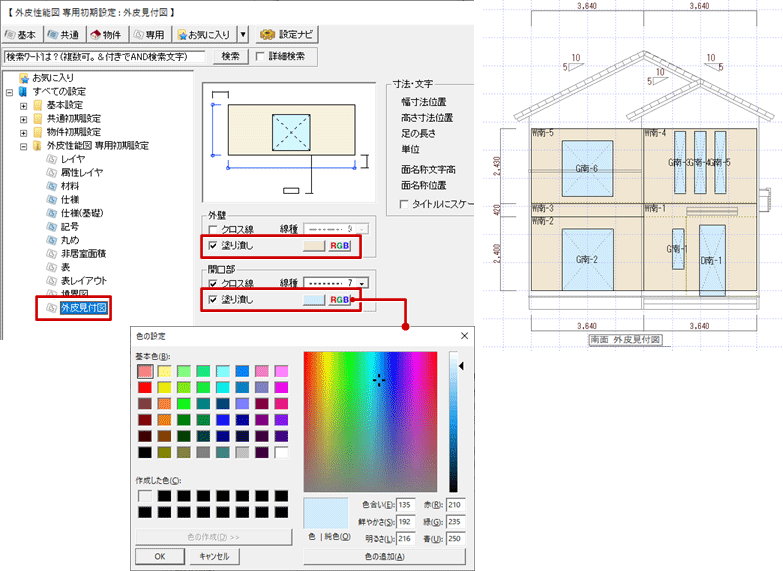Enable the 外壁 クロス線 checkbox

[x=212, y=229]
